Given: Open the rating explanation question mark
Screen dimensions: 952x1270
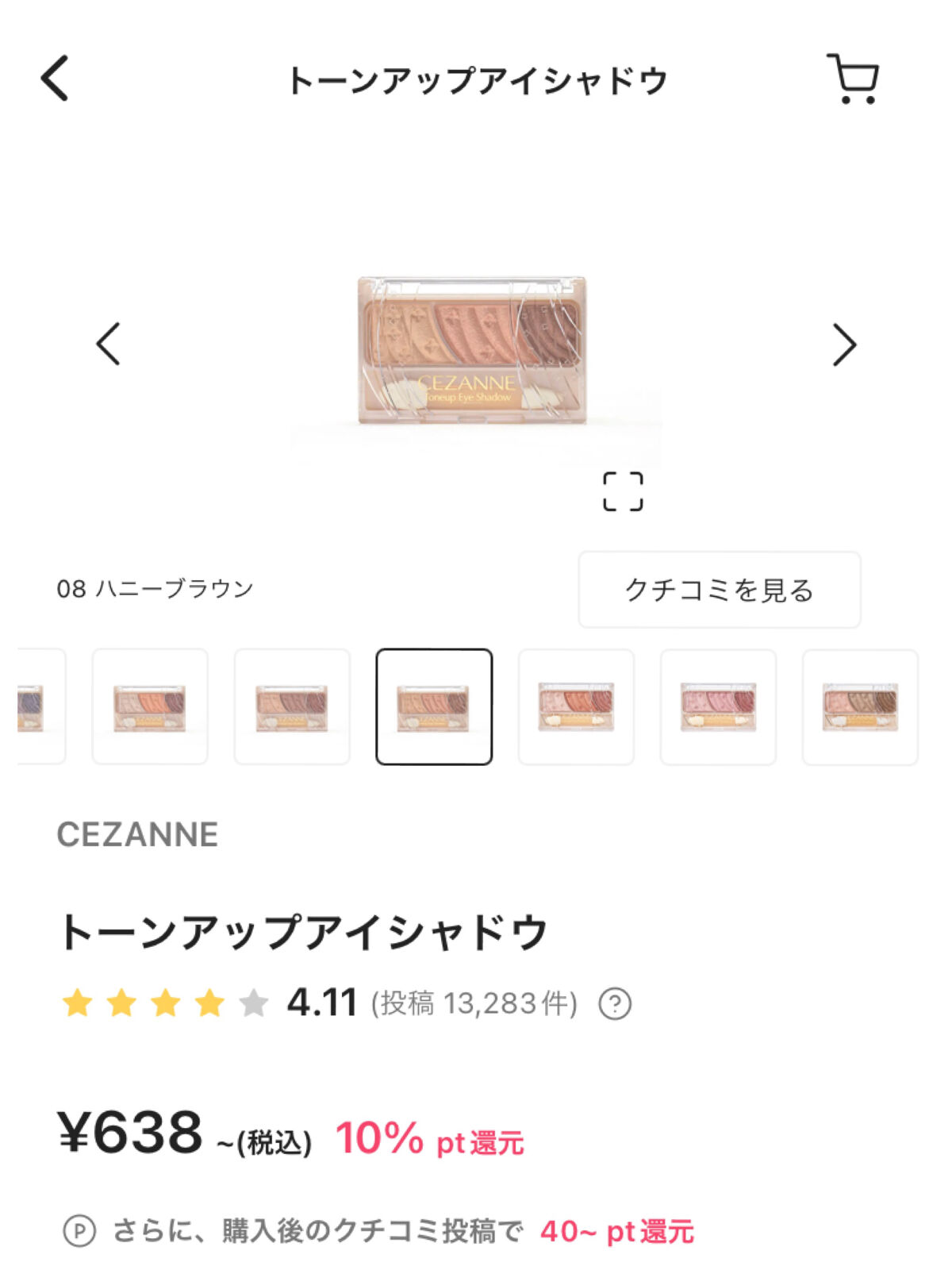Looking at the screenshot, I should tap(615, 1003).
